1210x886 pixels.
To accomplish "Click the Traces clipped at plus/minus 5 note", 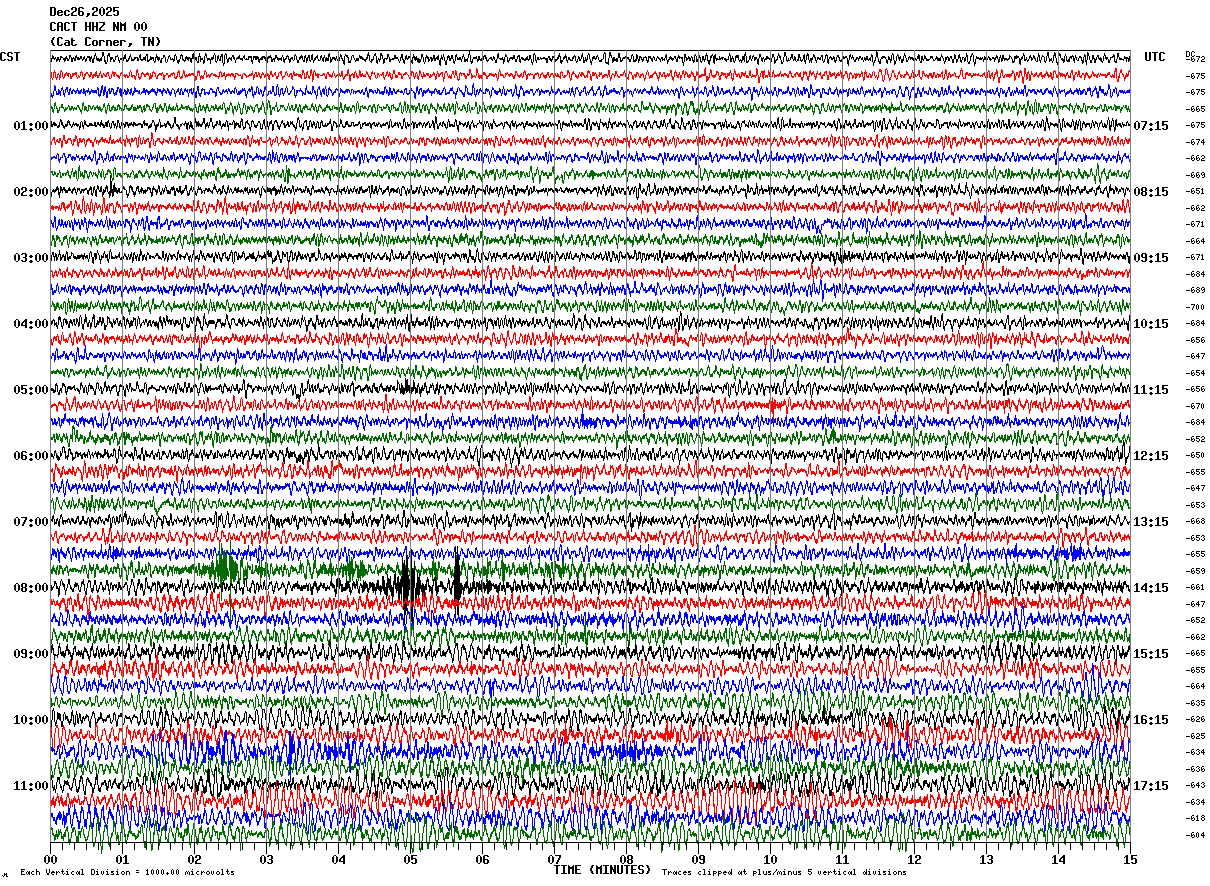I will tap(784, 872).
